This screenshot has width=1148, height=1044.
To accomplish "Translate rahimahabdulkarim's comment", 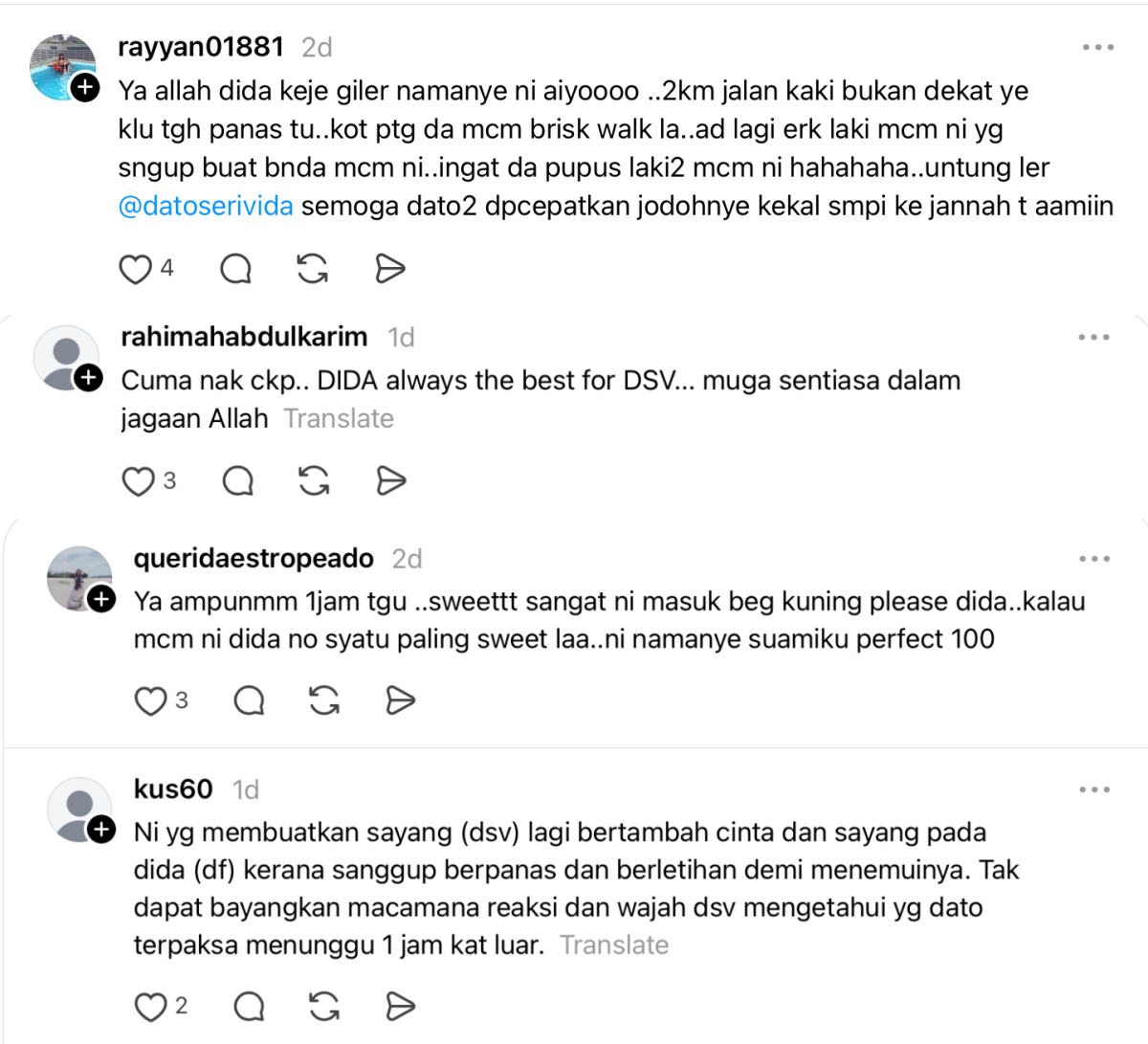I will click(339, 418).
